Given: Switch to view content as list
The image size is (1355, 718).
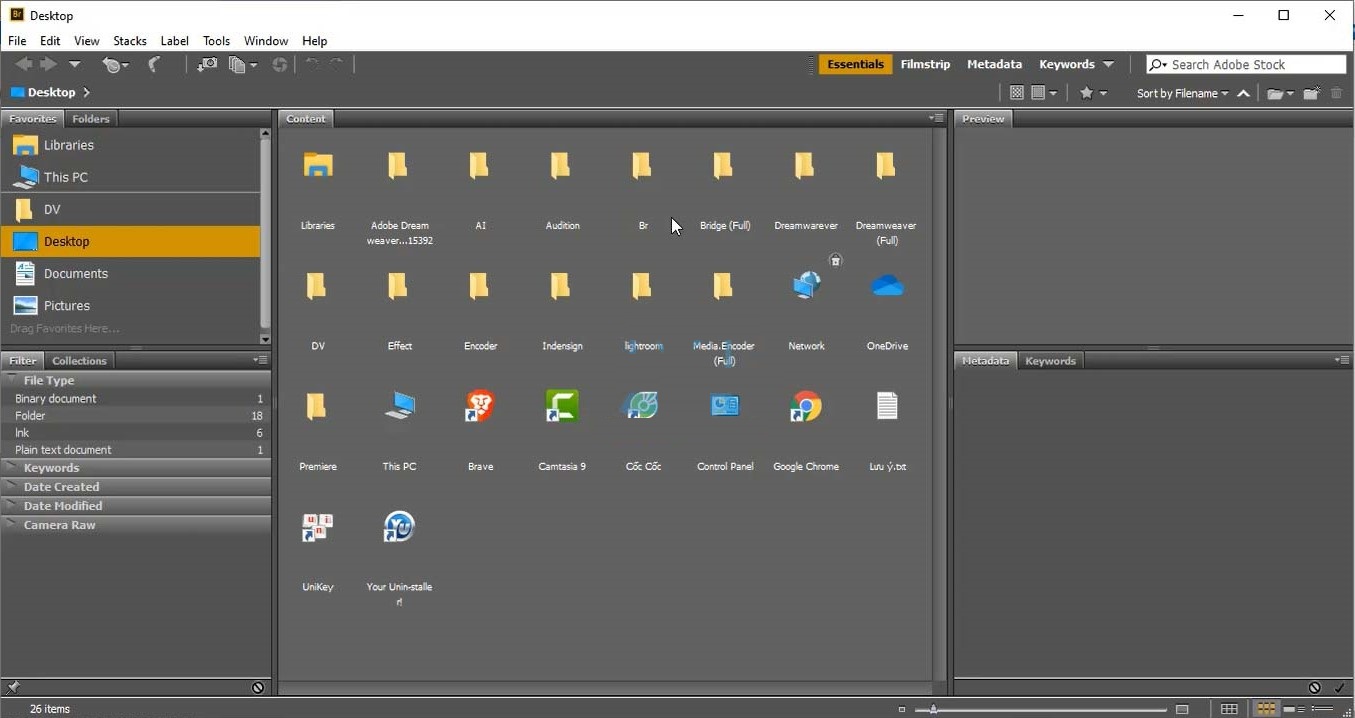Looking at the screenshot, I should [x=1322, y=709].
